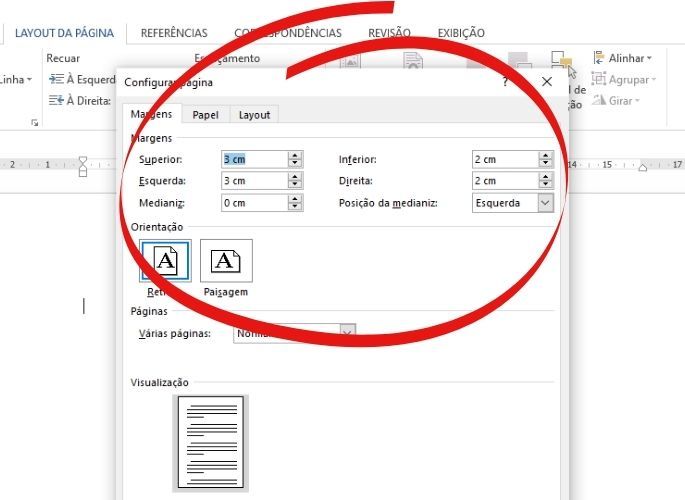Click the paragraph dialog launcher icon
Image resolution: width=685 pixels, height=500 pixels.
click(35, 123)
